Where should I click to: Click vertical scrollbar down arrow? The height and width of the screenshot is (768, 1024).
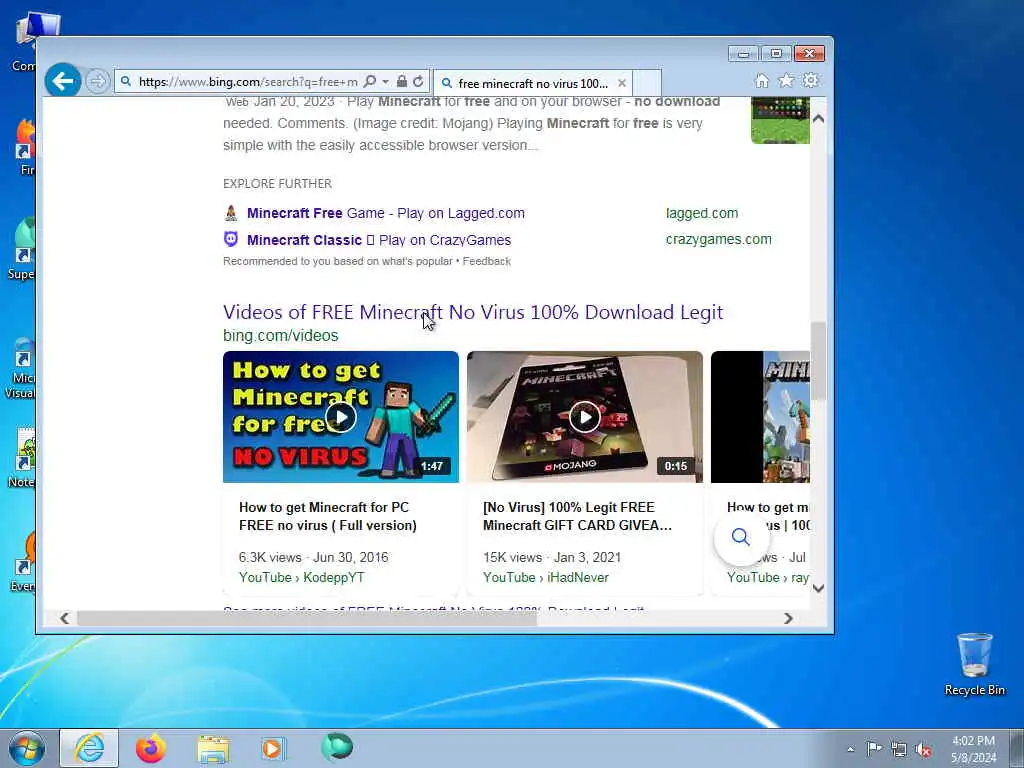(818, 588)
